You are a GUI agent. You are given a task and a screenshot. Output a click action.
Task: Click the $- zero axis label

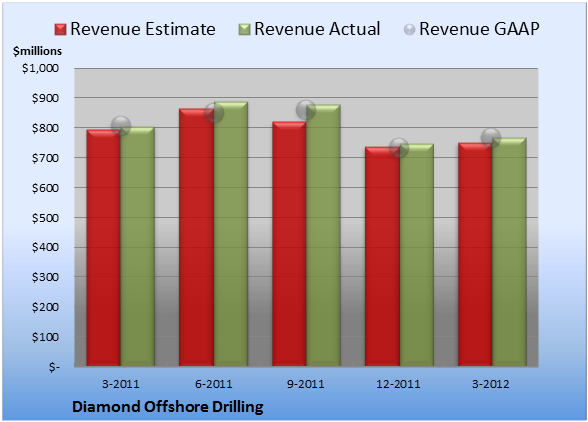[54, 367]
